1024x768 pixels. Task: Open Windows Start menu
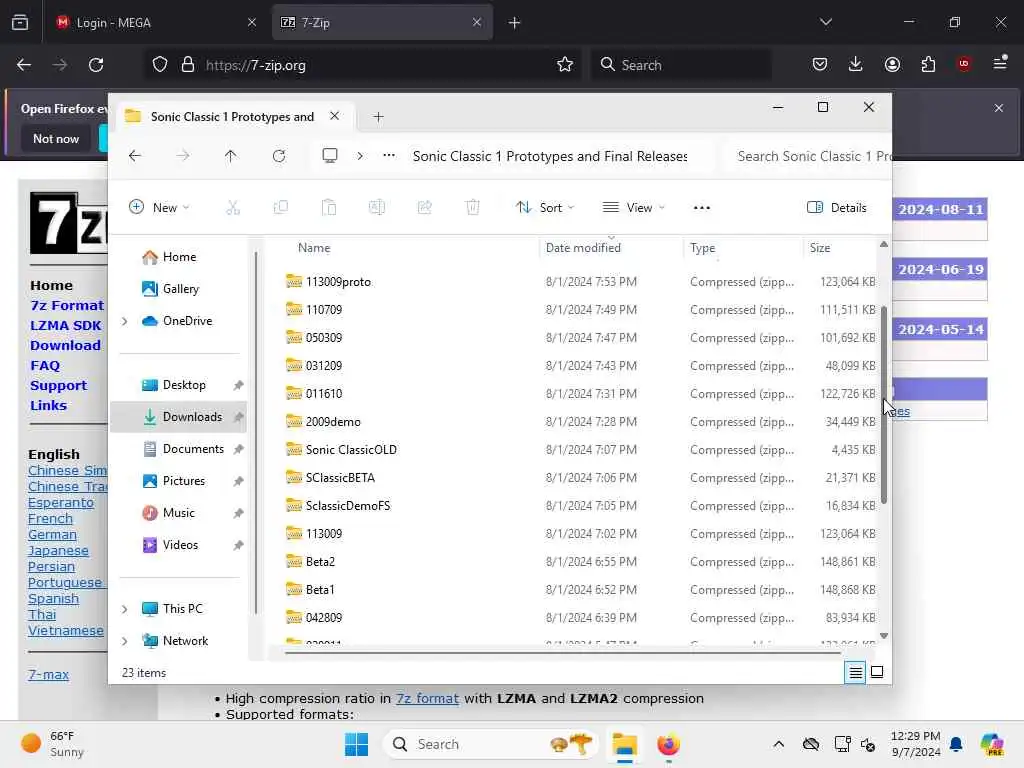pyautogui.click(x=357, y=744)
